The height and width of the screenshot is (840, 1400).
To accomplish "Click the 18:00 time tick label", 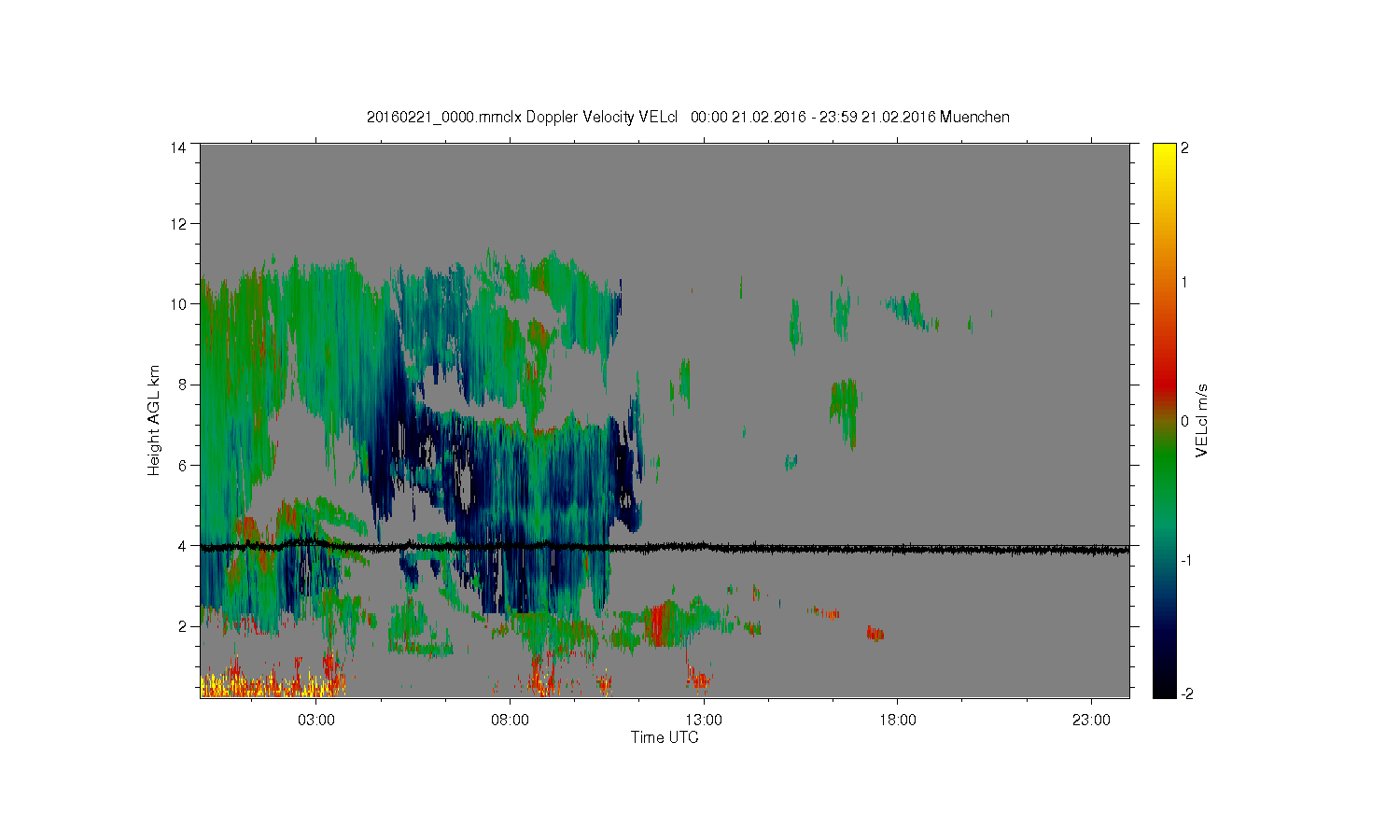I will coord(898,721).
